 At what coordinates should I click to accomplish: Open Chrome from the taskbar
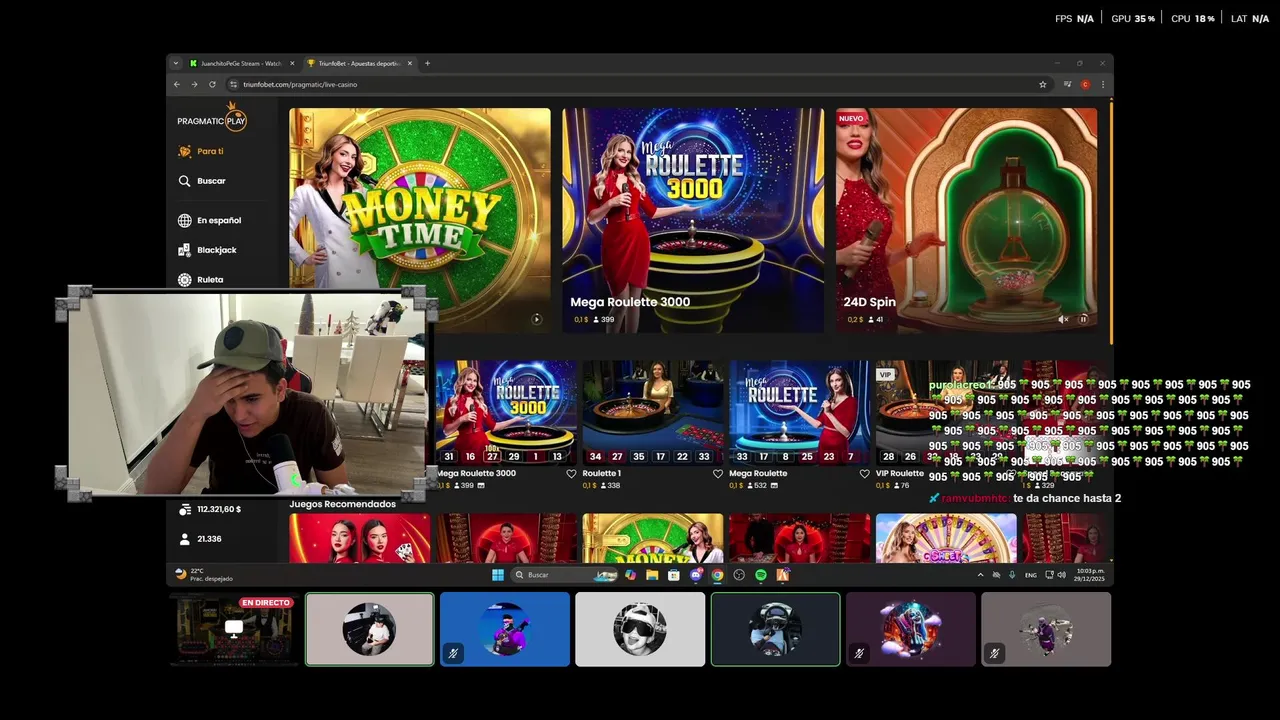717,575
